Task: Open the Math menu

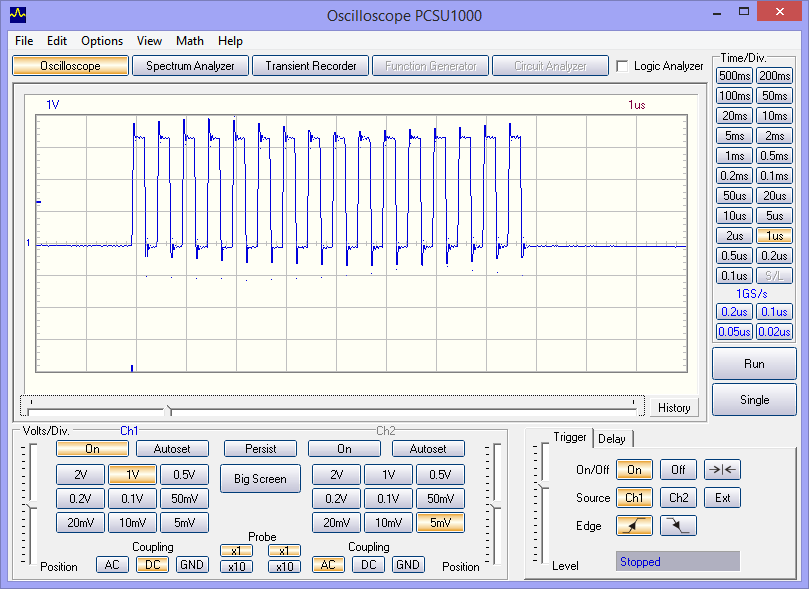Action: 189,41
